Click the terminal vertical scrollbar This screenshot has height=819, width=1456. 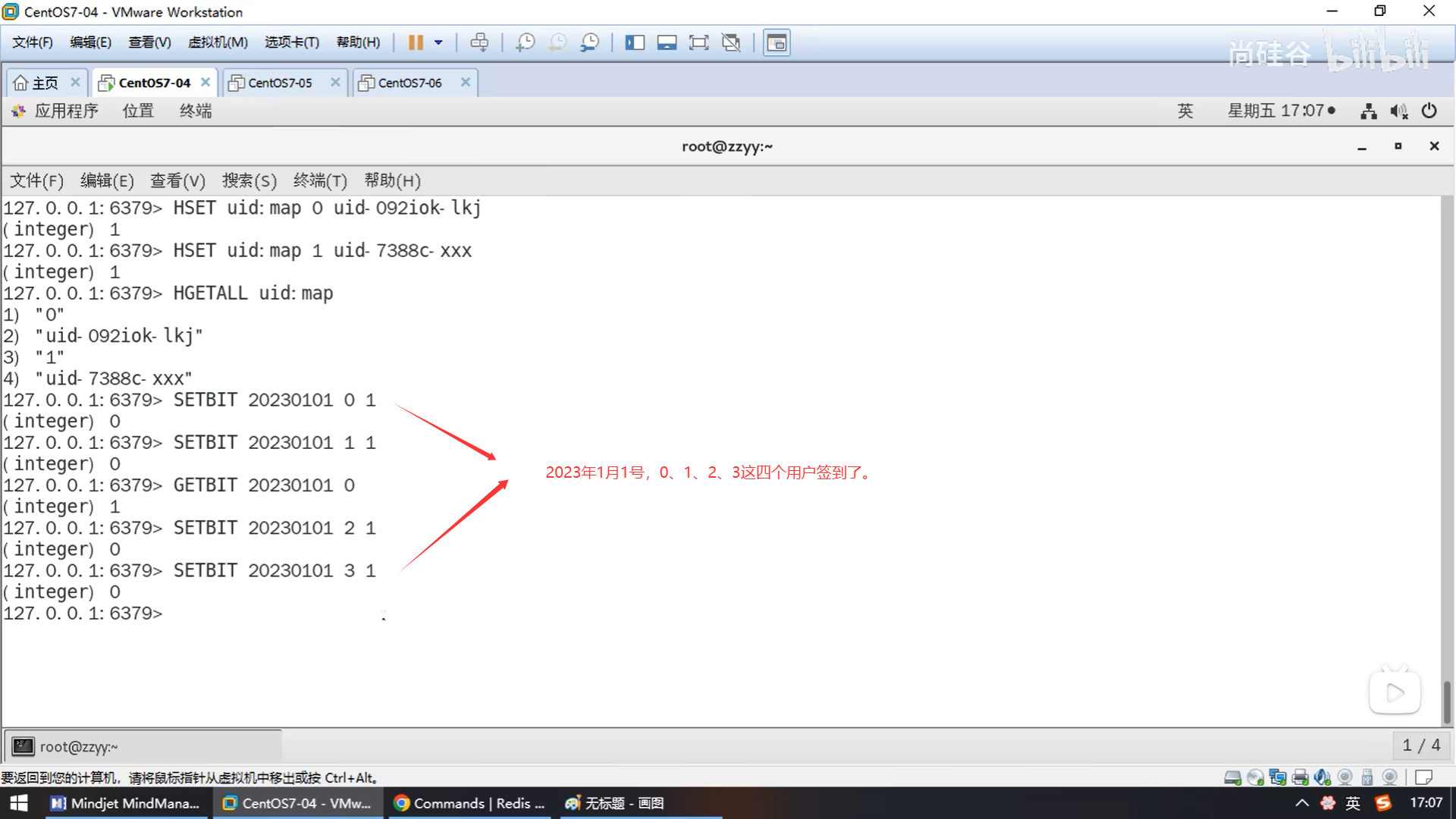click(1447, 701)
